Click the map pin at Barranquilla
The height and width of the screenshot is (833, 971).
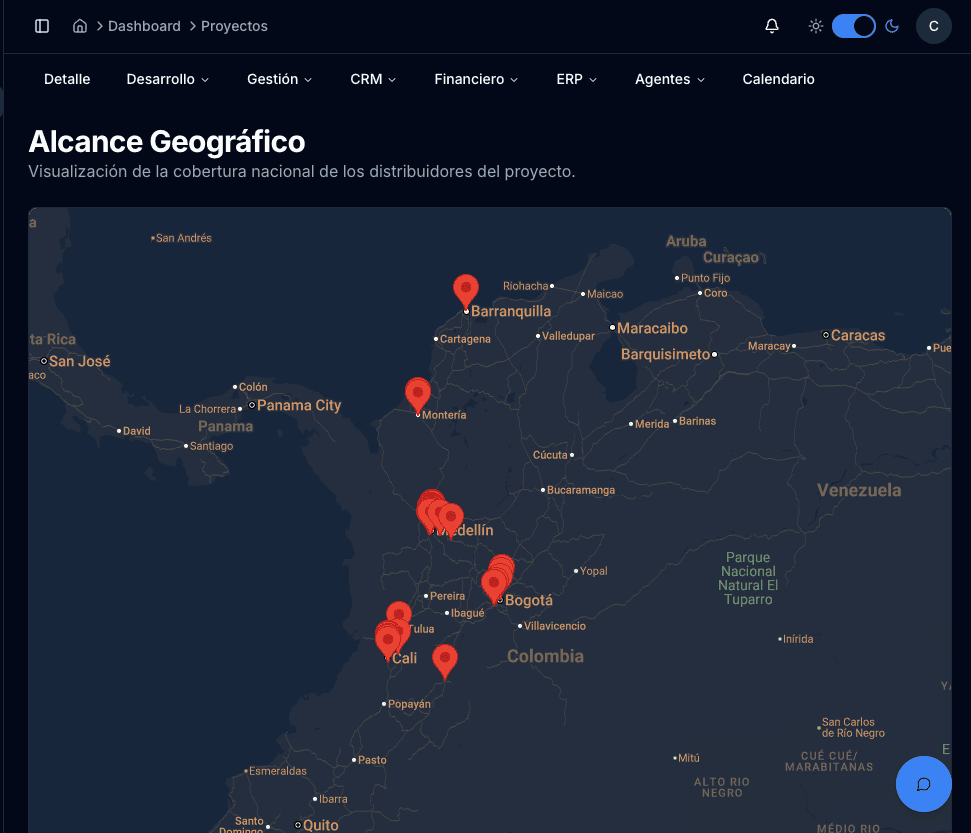(x=465, y=289)
